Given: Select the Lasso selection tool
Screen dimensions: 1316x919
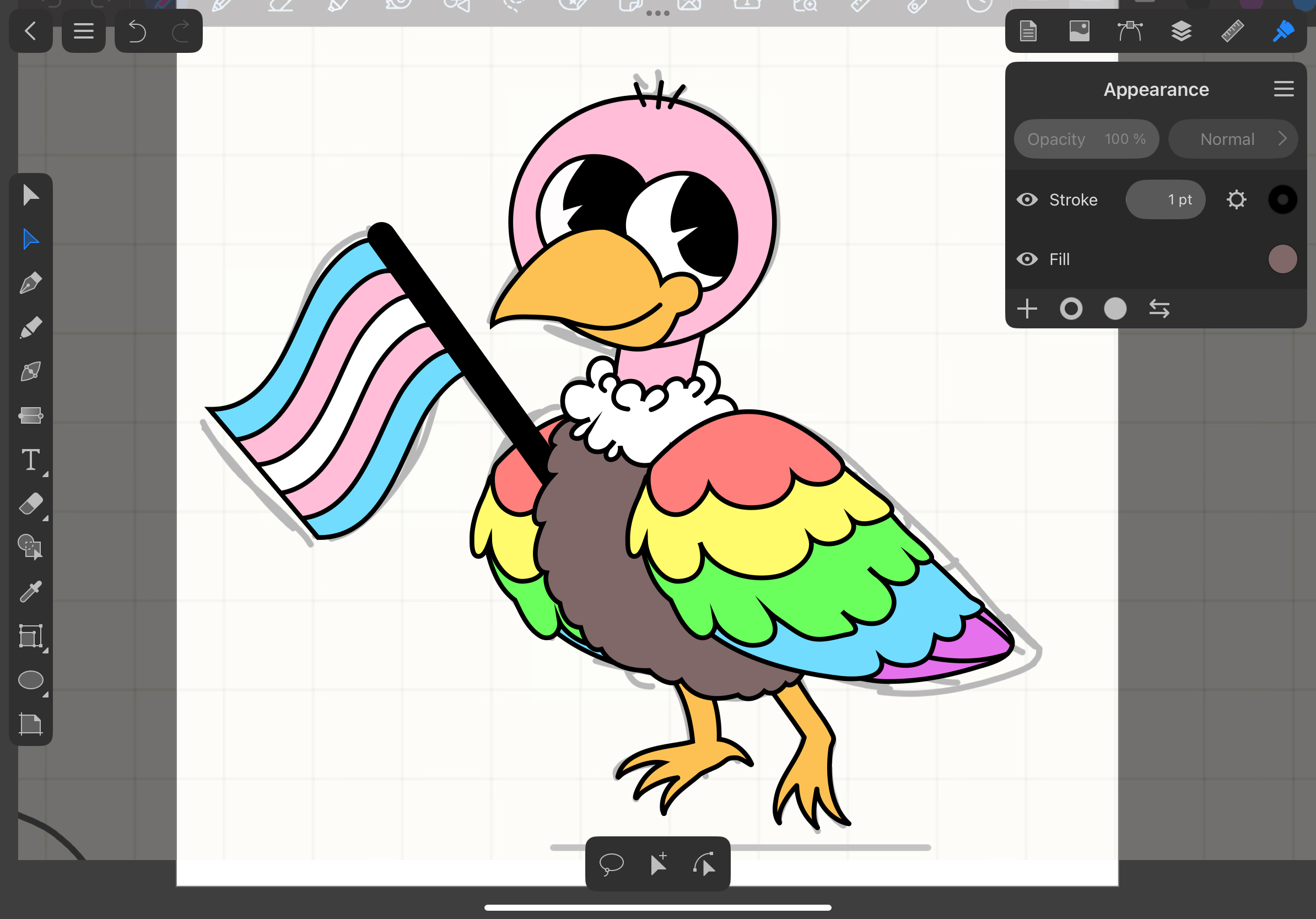Looking at the screenshot, I should (611, 863).
